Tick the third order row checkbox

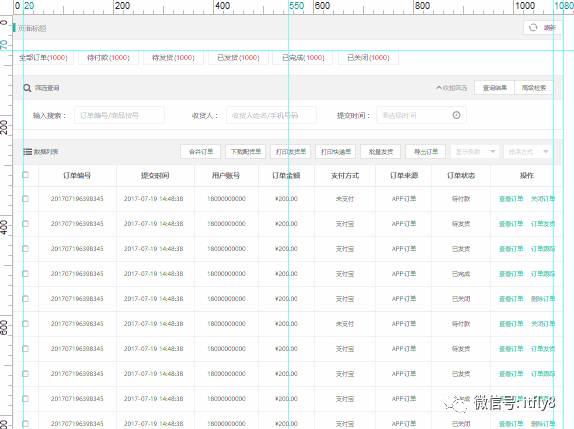26,249
